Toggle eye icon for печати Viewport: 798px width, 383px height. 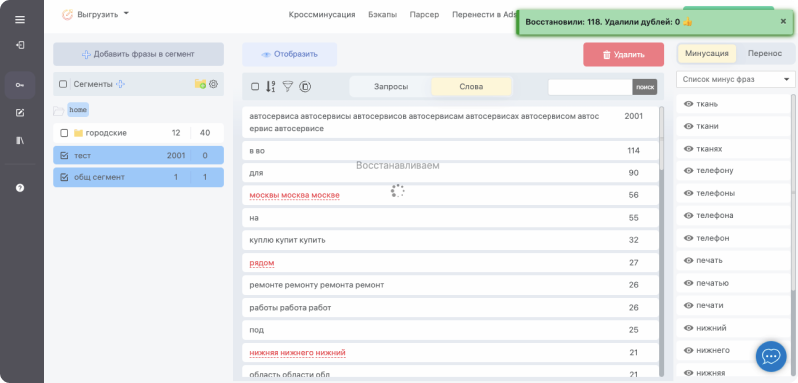(x=689, y=305)
